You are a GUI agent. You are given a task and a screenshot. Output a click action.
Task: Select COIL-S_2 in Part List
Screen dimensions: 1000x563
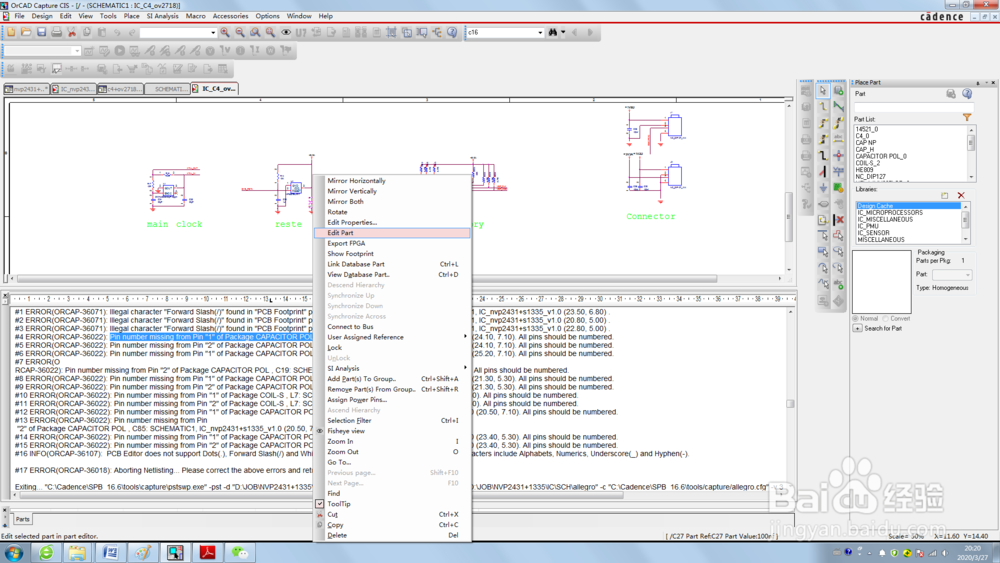pos(869,163)
